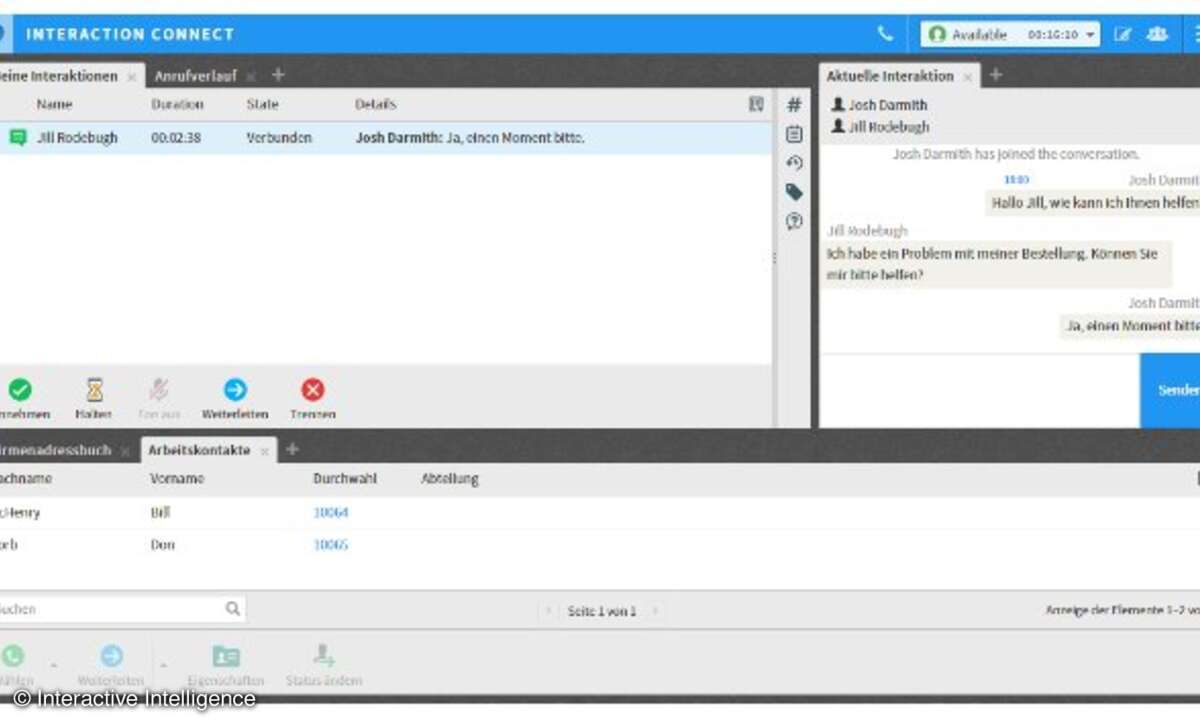
Task: Select the Jill Rodebugh interaction row
Action: tap(385, 138)
